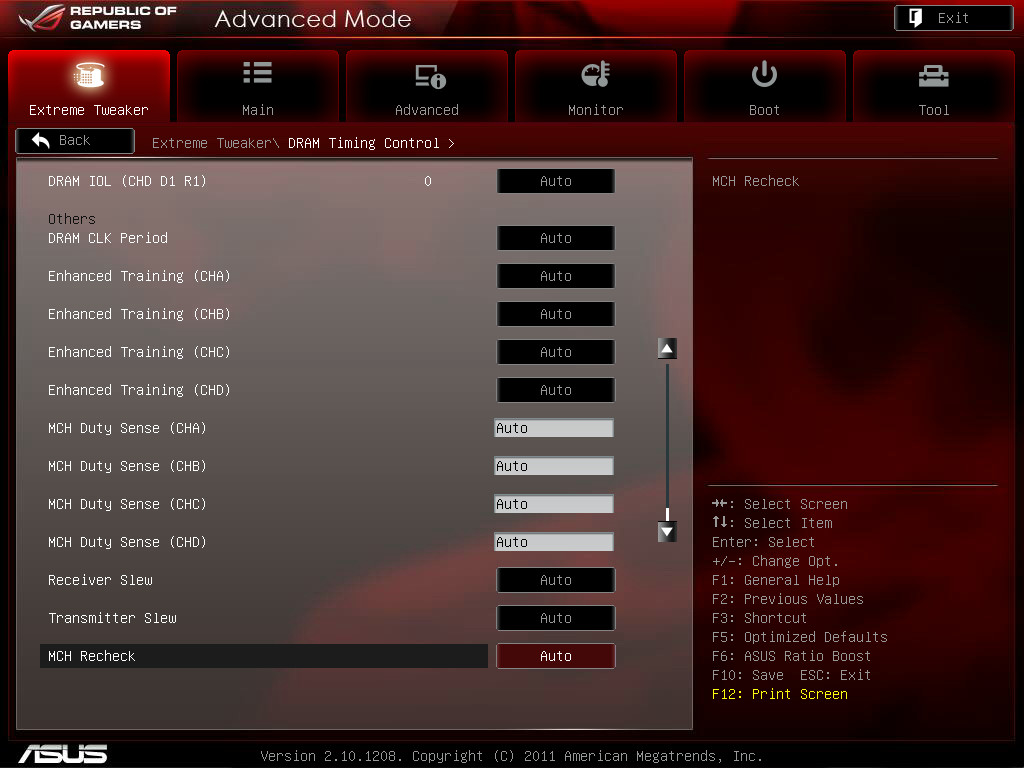Open MCH Recheck Auto dropdown
This screenshot has width=1024, height=768.
[556, 656]
